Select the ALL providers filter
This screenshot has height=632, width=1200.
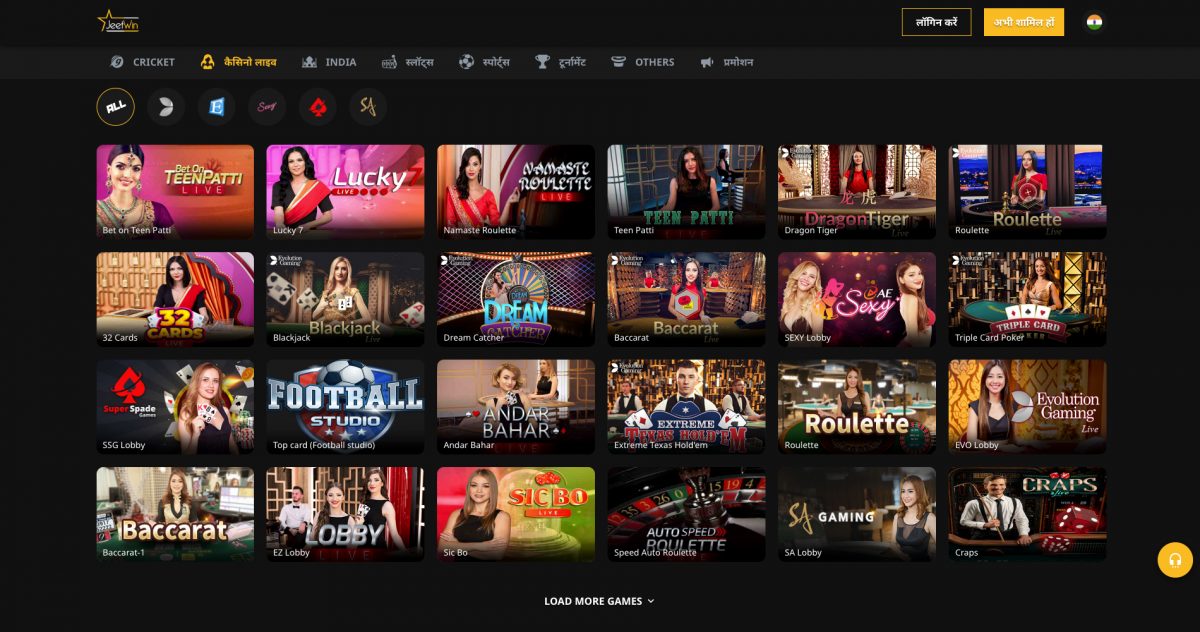[115, 107]
